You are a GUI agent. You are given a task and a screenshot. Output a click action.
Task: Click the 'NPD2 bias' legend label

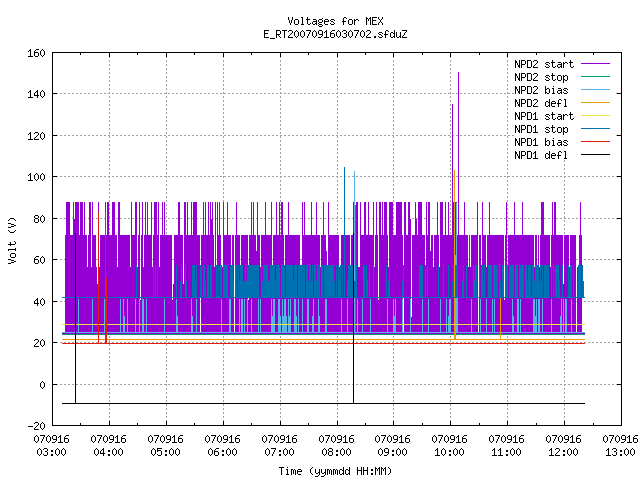(x=541, y=90)
